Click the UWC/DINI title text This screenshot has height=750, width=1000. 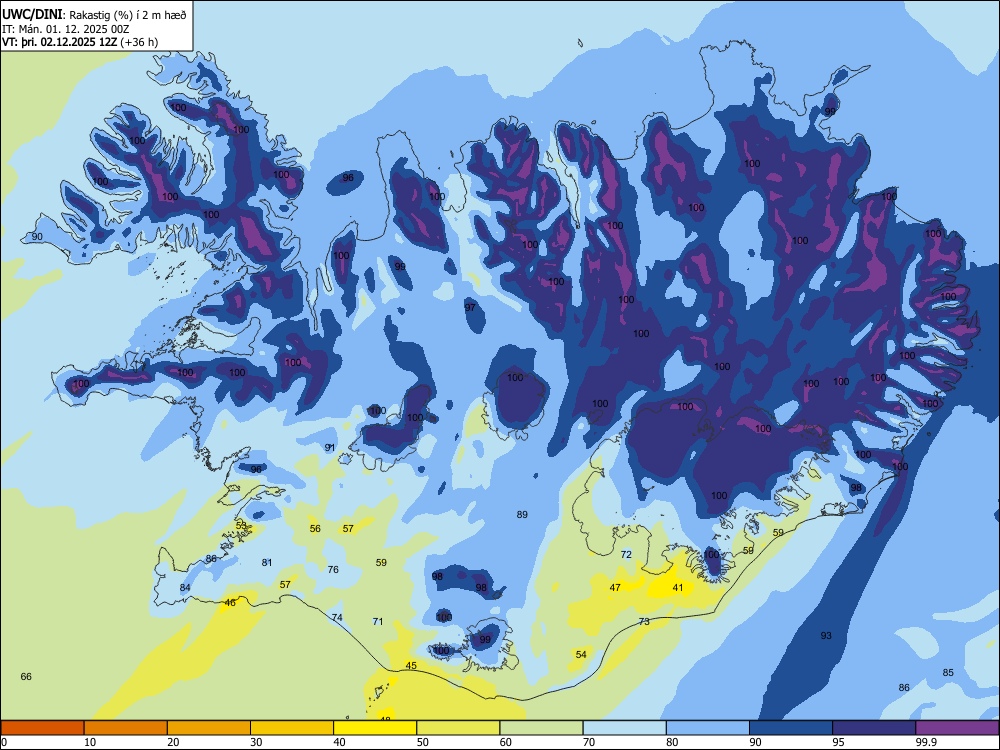[x=32, y=14]
